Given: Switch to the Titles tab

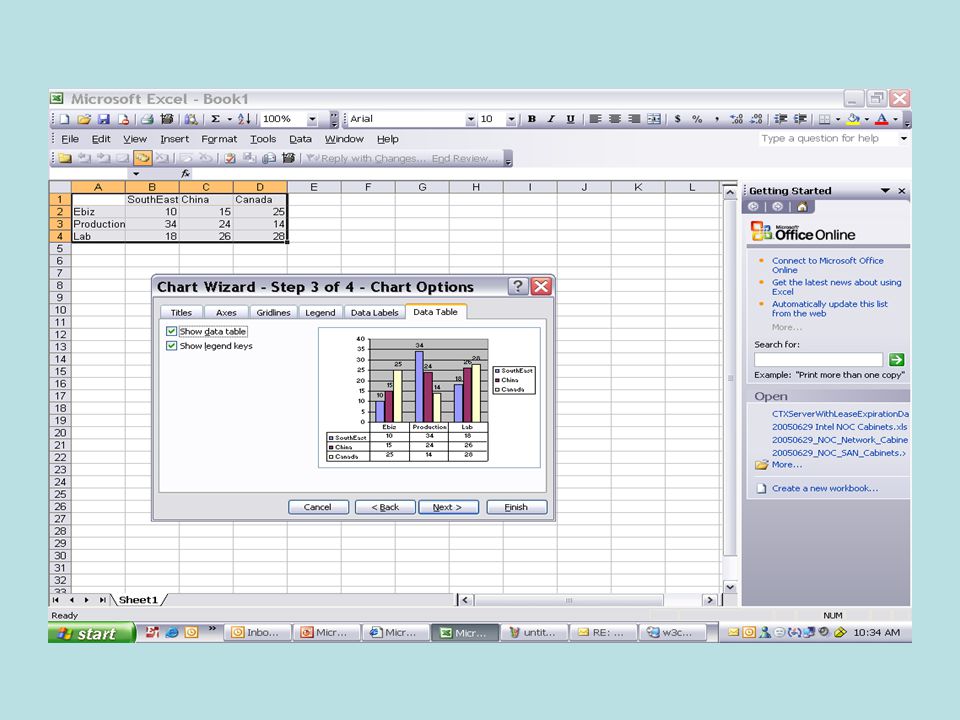Looking at the screenshot, I should click(181, 312).
